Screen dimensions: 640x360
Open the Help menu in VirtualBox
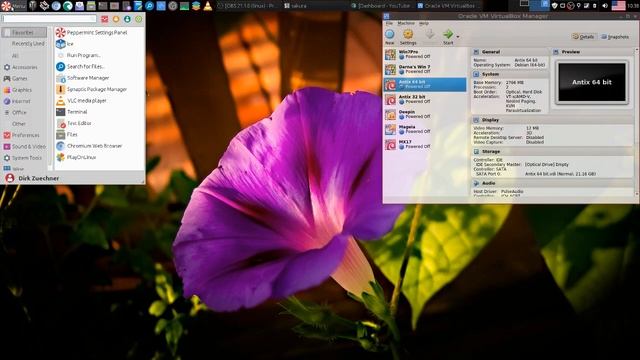pos(424,23)
